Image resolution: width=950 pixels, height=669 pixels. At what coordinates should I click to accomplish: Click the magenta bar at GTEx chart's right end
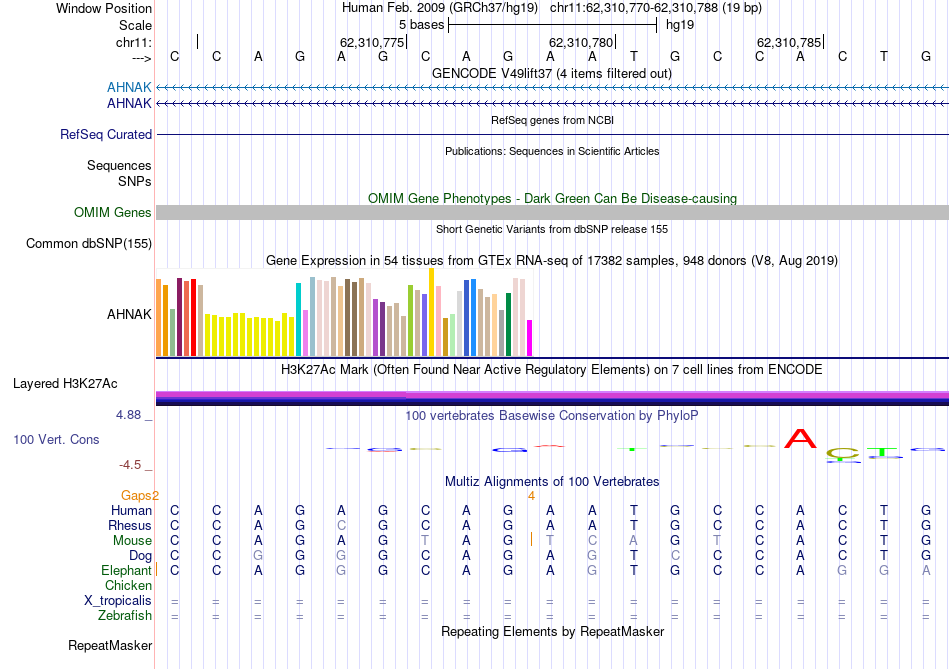(x=530, y=337)
